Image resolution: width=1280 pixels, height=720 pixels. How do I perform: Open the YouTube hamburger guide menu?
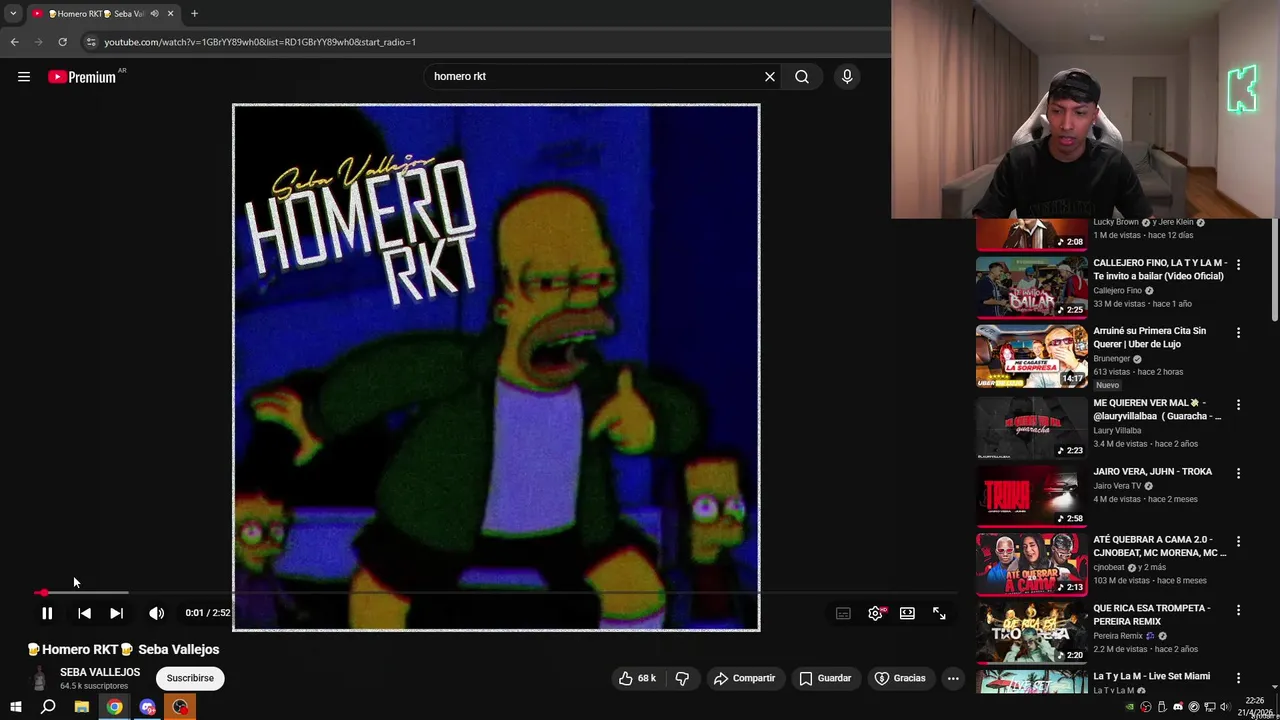(x=24, y=77)
